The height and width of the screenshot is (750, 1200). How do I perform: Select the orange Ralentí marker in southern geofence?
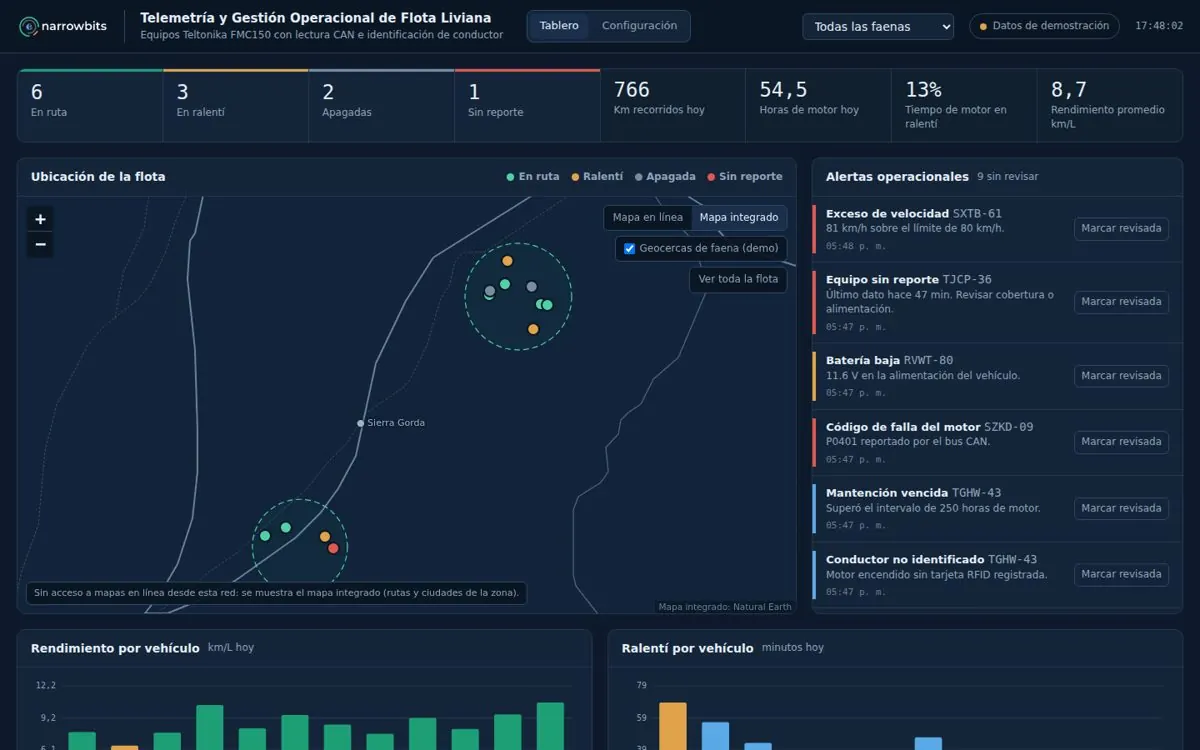pyautogui.click(x=325, y=537)
